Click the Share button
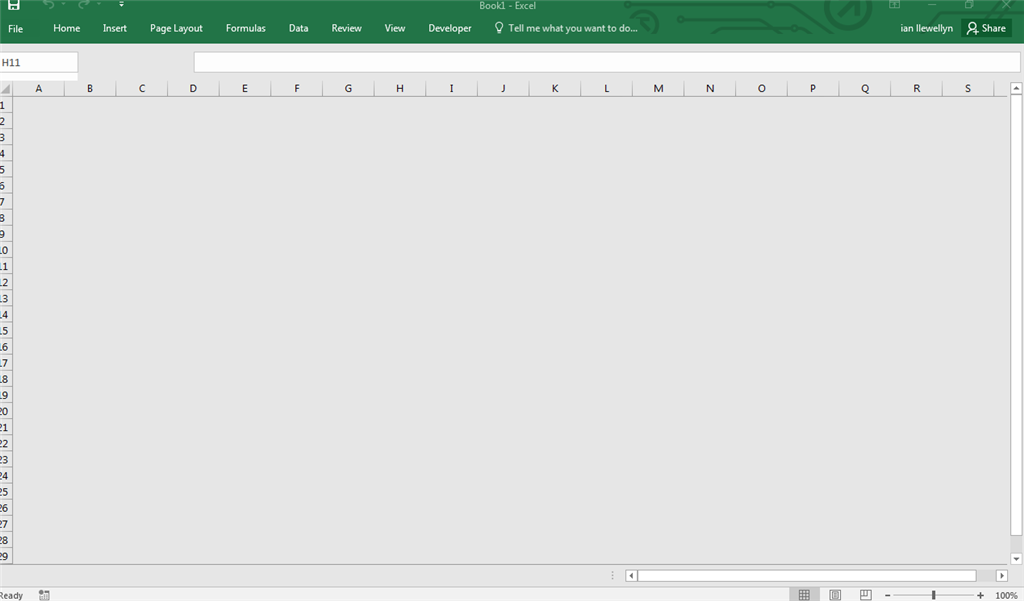This screenshot has width=1024, height=601. tap(986, 28)
